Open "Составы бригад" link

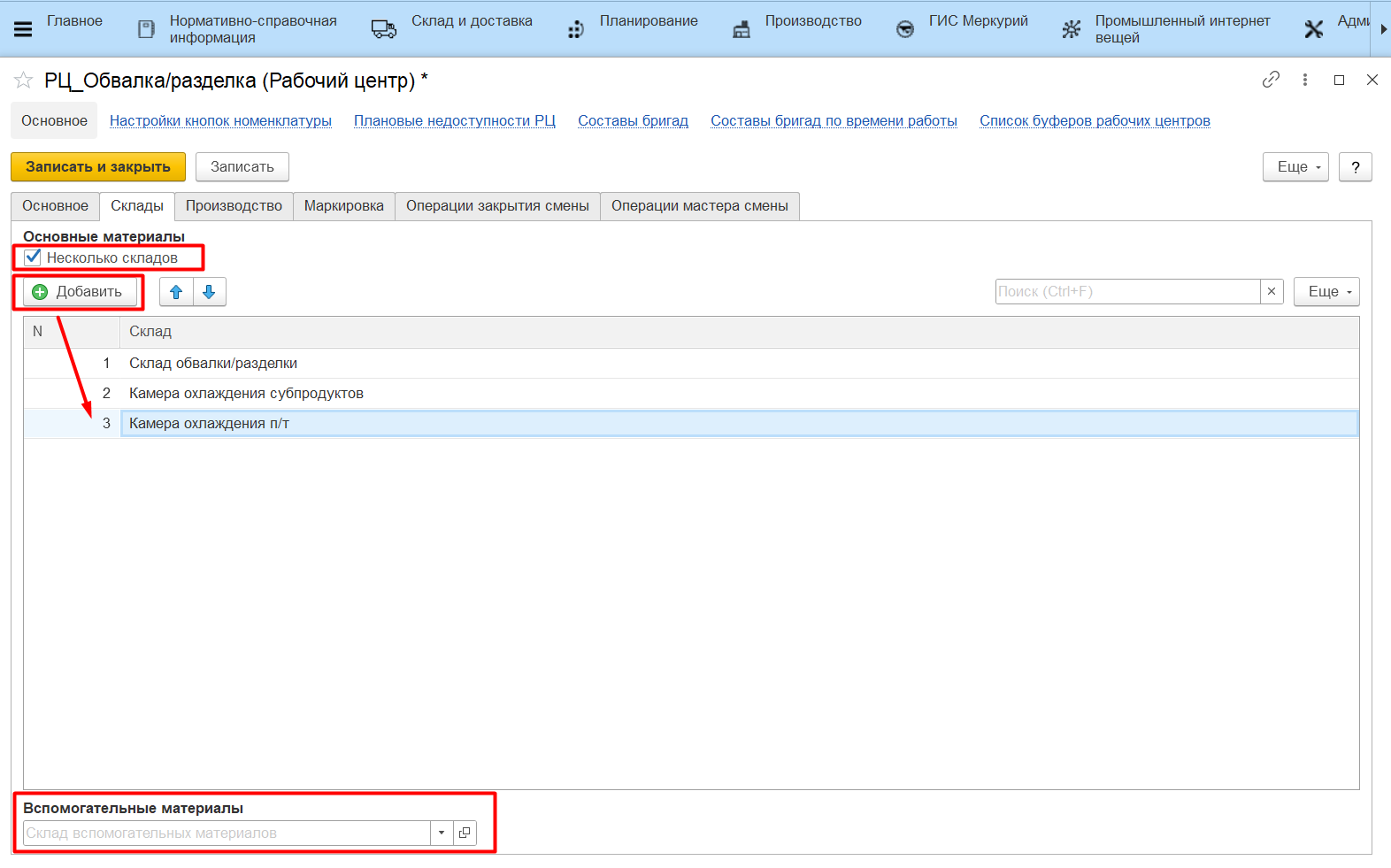click(633, 121)
